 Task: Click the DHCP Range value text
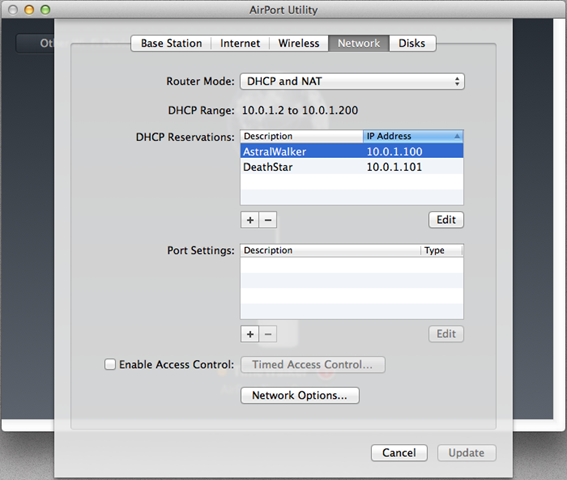coord(300,110)
